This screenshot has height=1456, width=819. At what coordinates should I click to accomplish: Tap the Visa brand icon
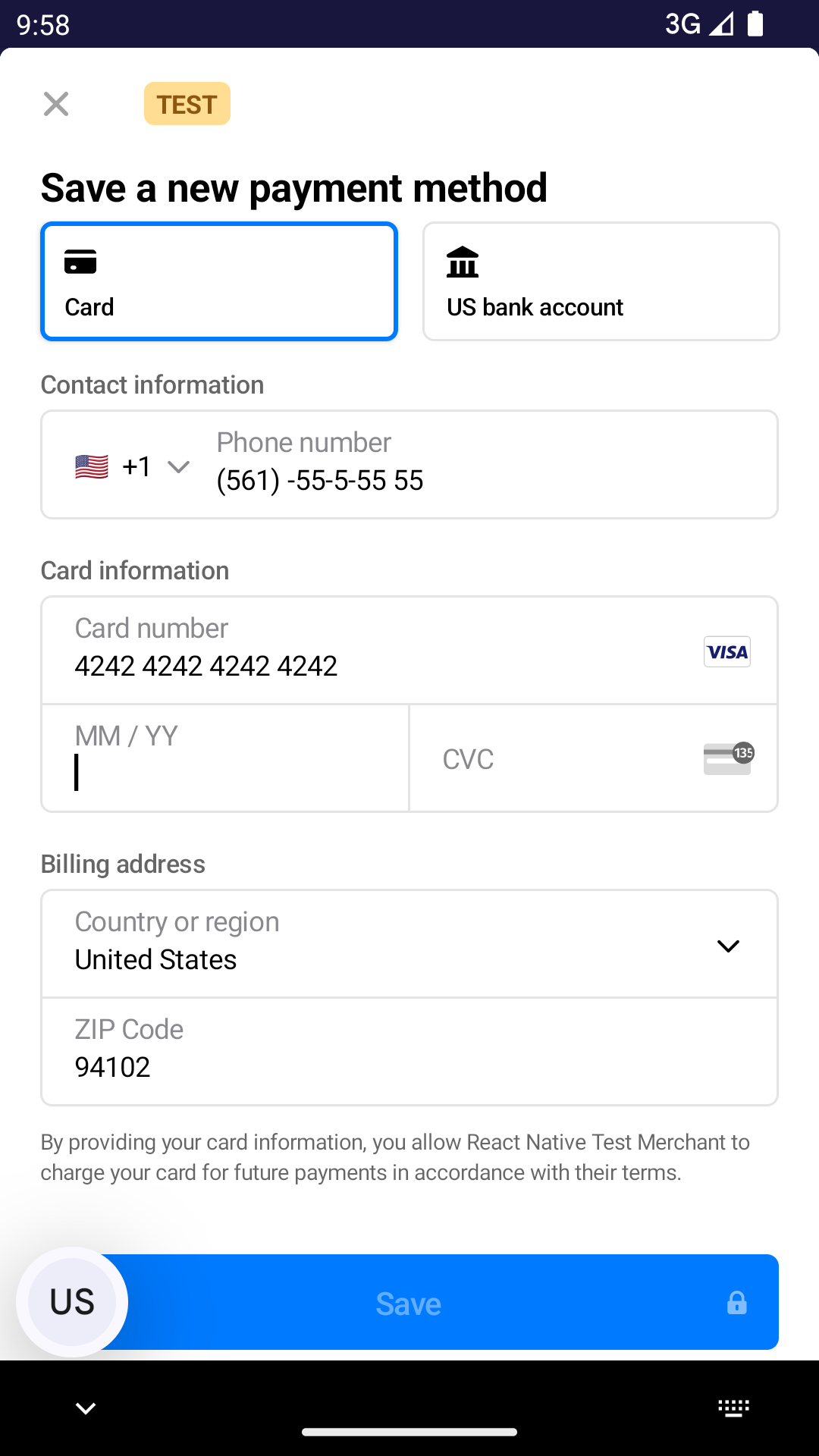[x=726, y=651]
